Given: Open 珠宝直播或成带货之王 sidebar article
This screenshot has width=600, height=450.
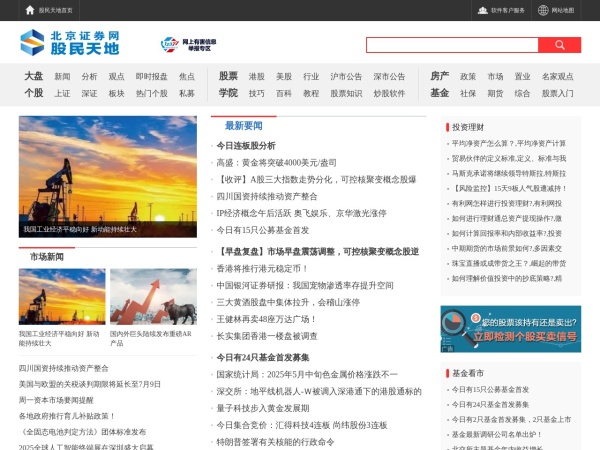Looking at the screenshot, I should tap(509, 263).
